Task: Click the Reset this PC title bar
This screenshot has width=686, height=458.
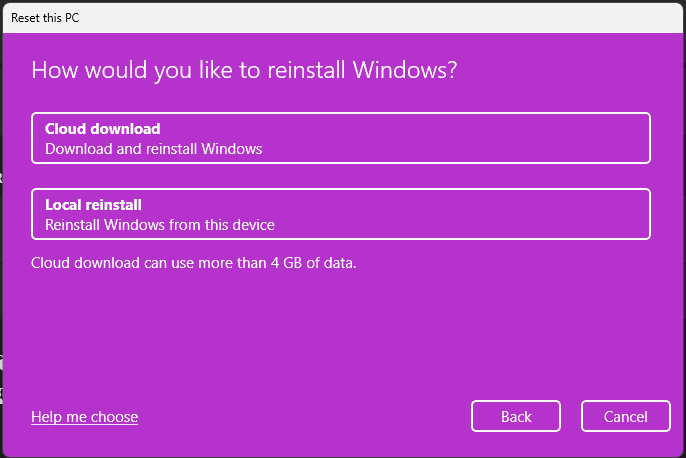Action: coord(300,17)
